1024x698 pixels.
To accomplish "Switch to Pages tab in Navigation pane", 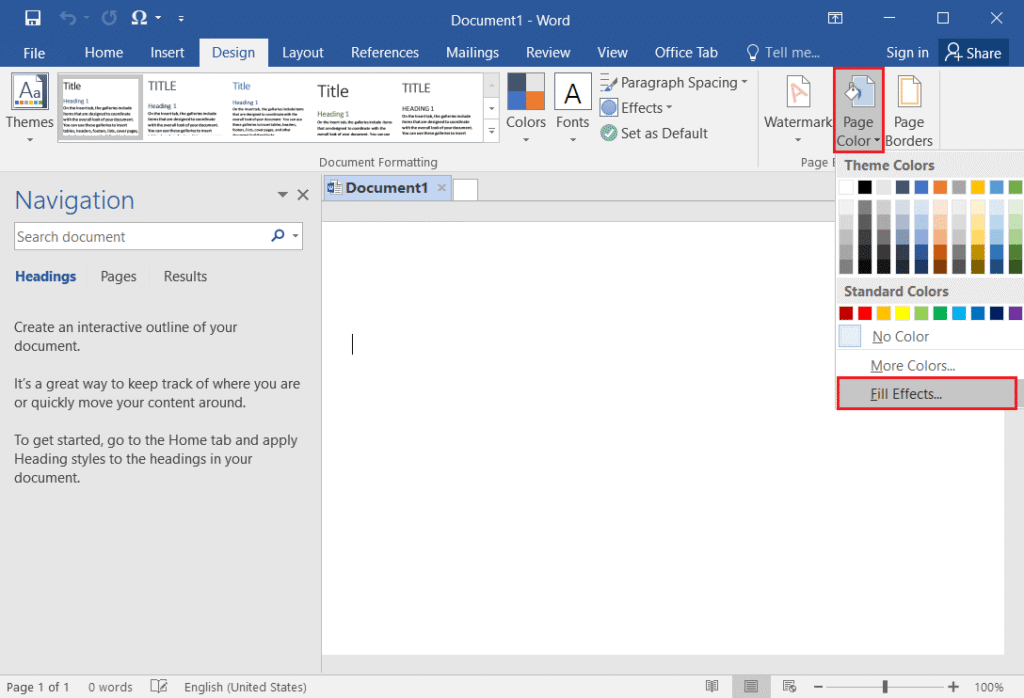I will click(x=118, y=276).
